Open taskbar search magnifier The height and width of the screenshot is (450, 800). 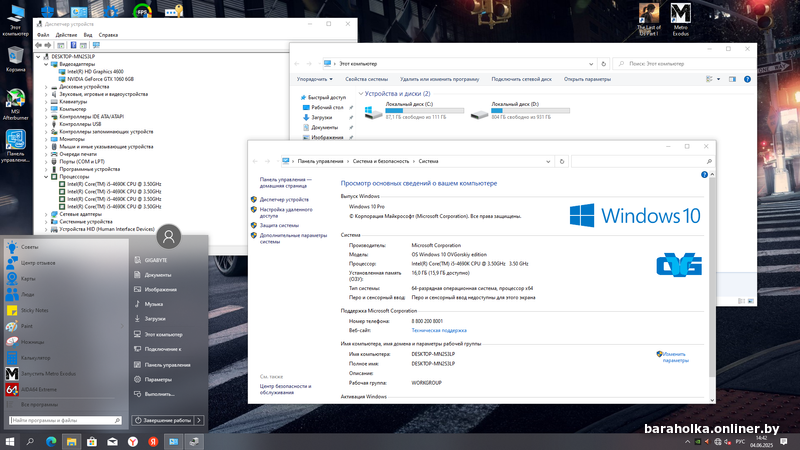pos(30,442)
